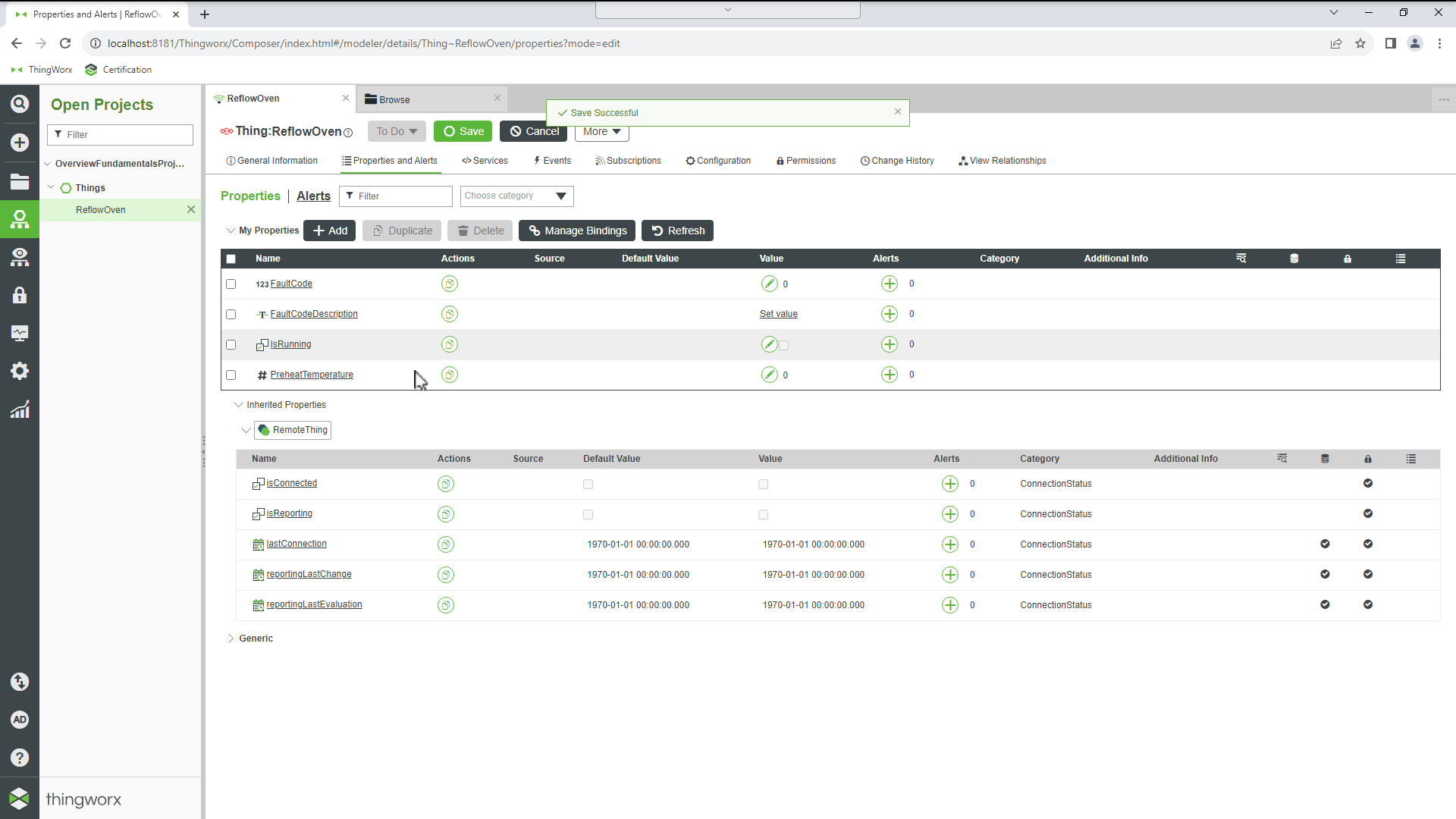Add alert for reportingLastEvaluation property

949,605
